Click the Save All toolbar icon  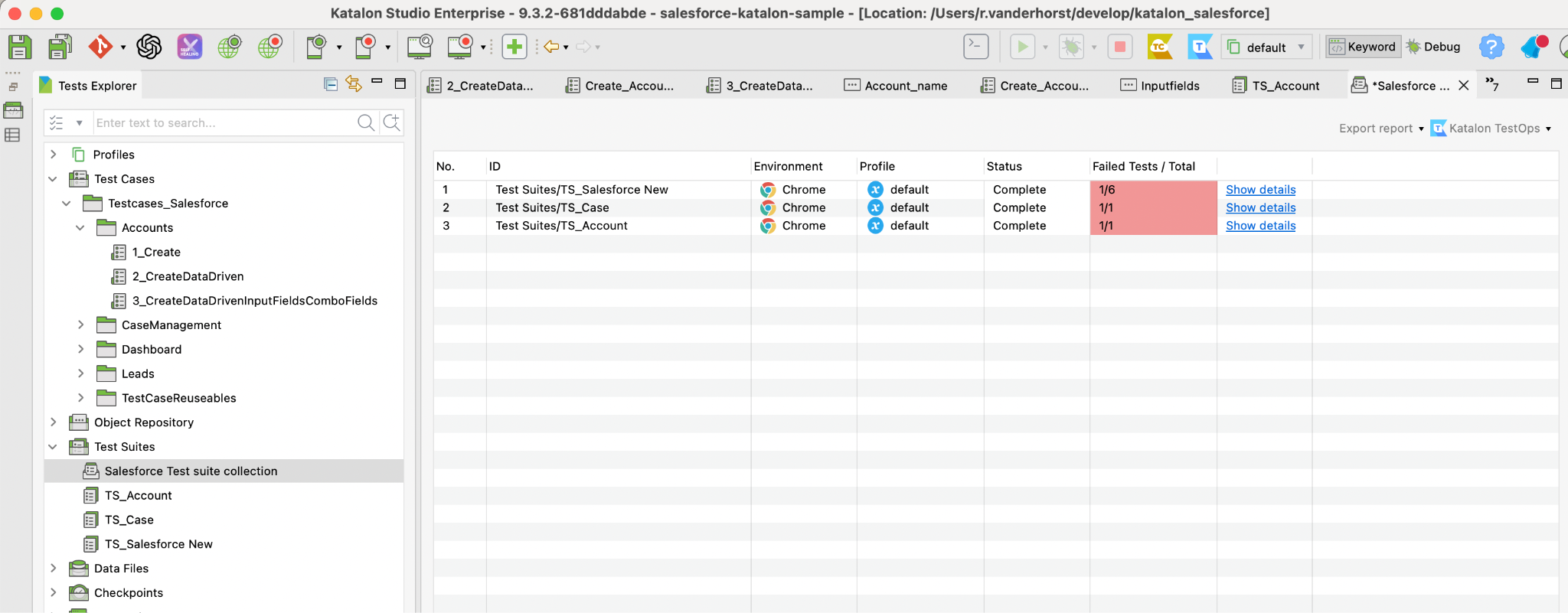click(x=60, y=47)
